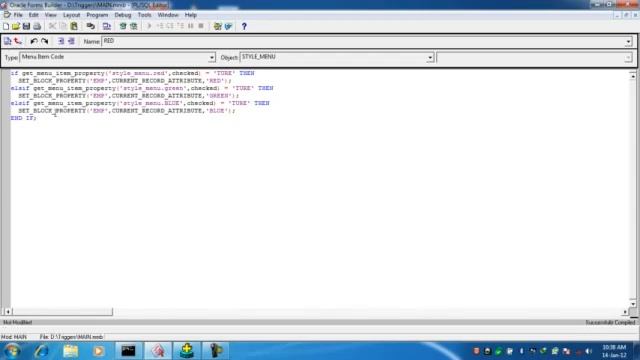The image size is (640, 360).
Task: Open the Debug menu
Action: click(122, 15)
